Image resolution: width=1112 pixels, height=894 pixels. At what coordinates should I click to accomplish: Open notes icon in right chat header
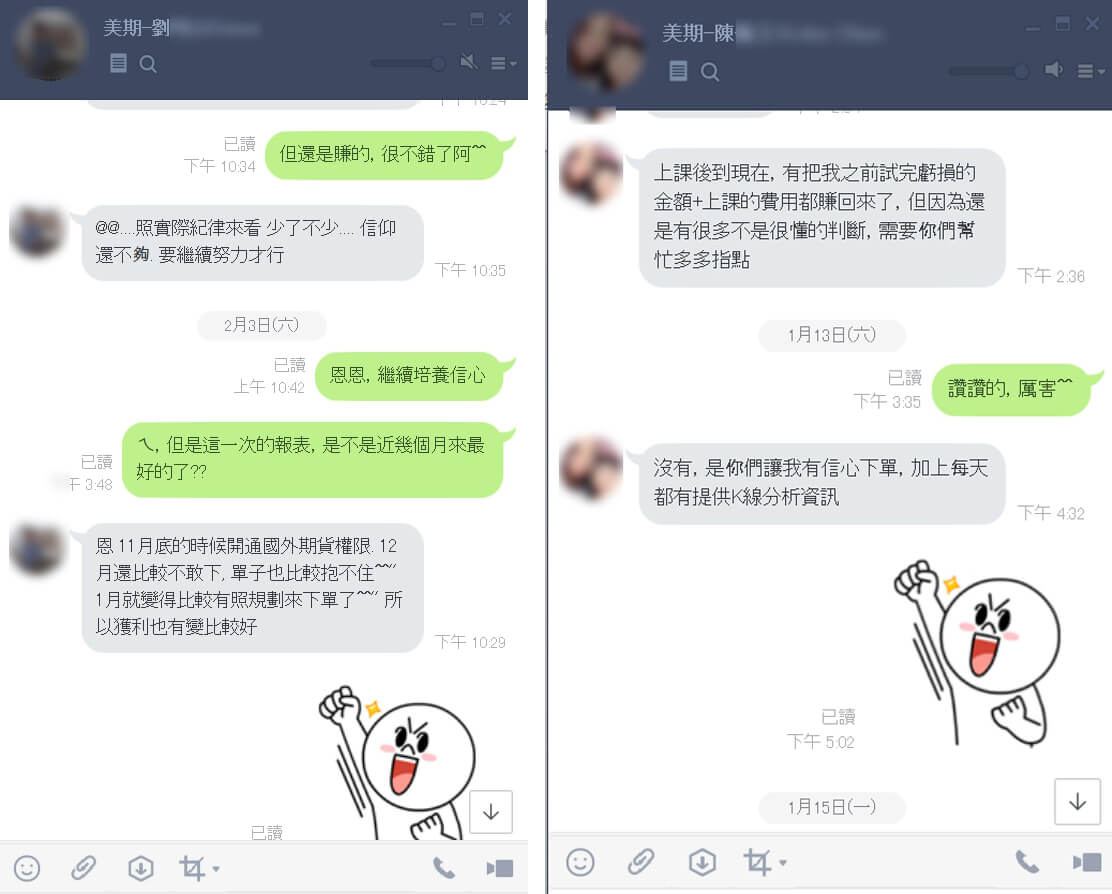pos(678,71)
